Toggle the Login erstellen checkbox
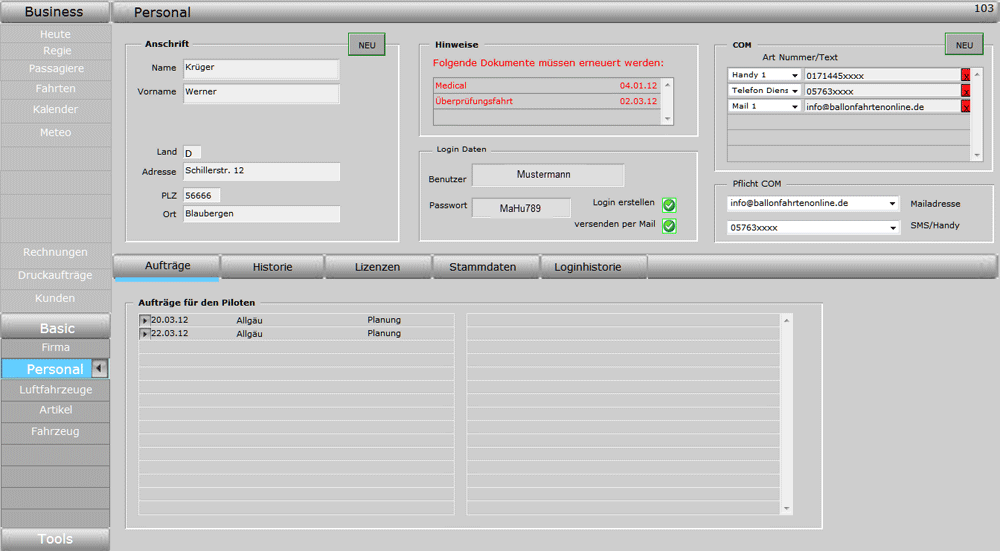 coord(669,205)
